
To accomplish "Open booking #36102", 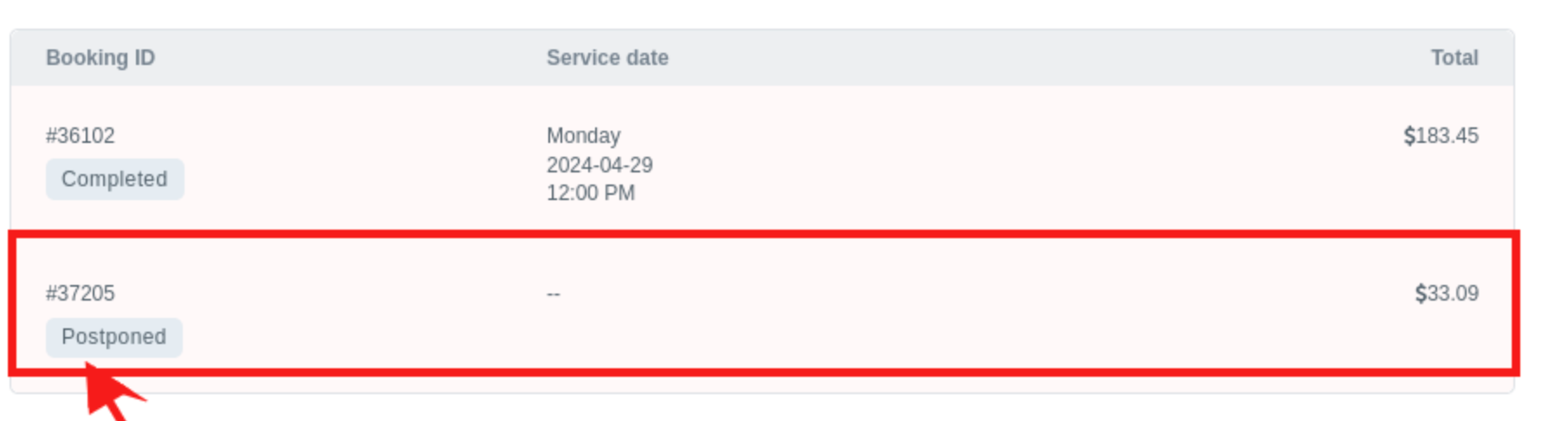I will (x=81, y=136).
